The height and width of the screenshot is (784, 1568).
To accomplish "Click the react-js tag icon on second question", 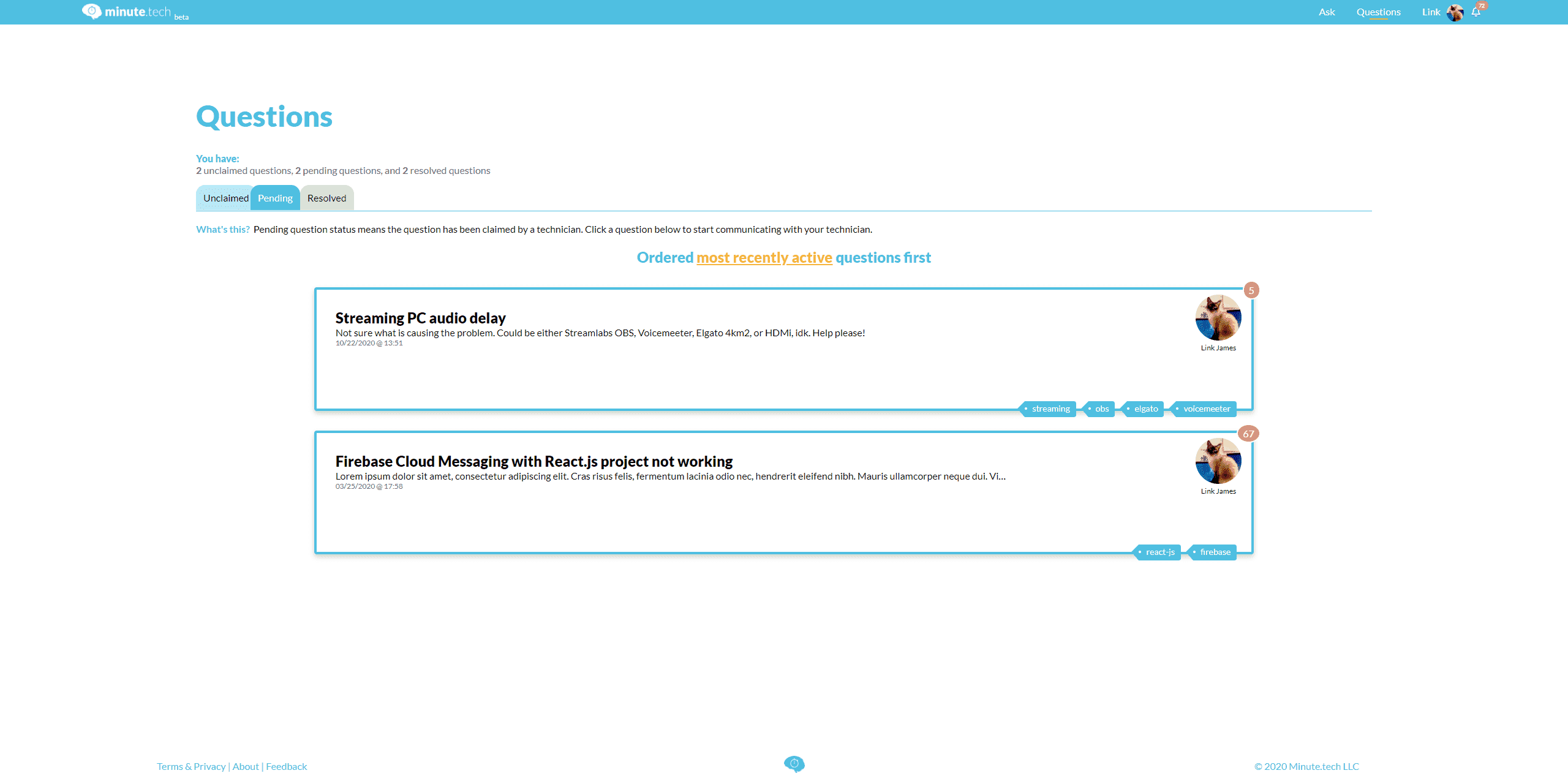I will click(1139, 551).
